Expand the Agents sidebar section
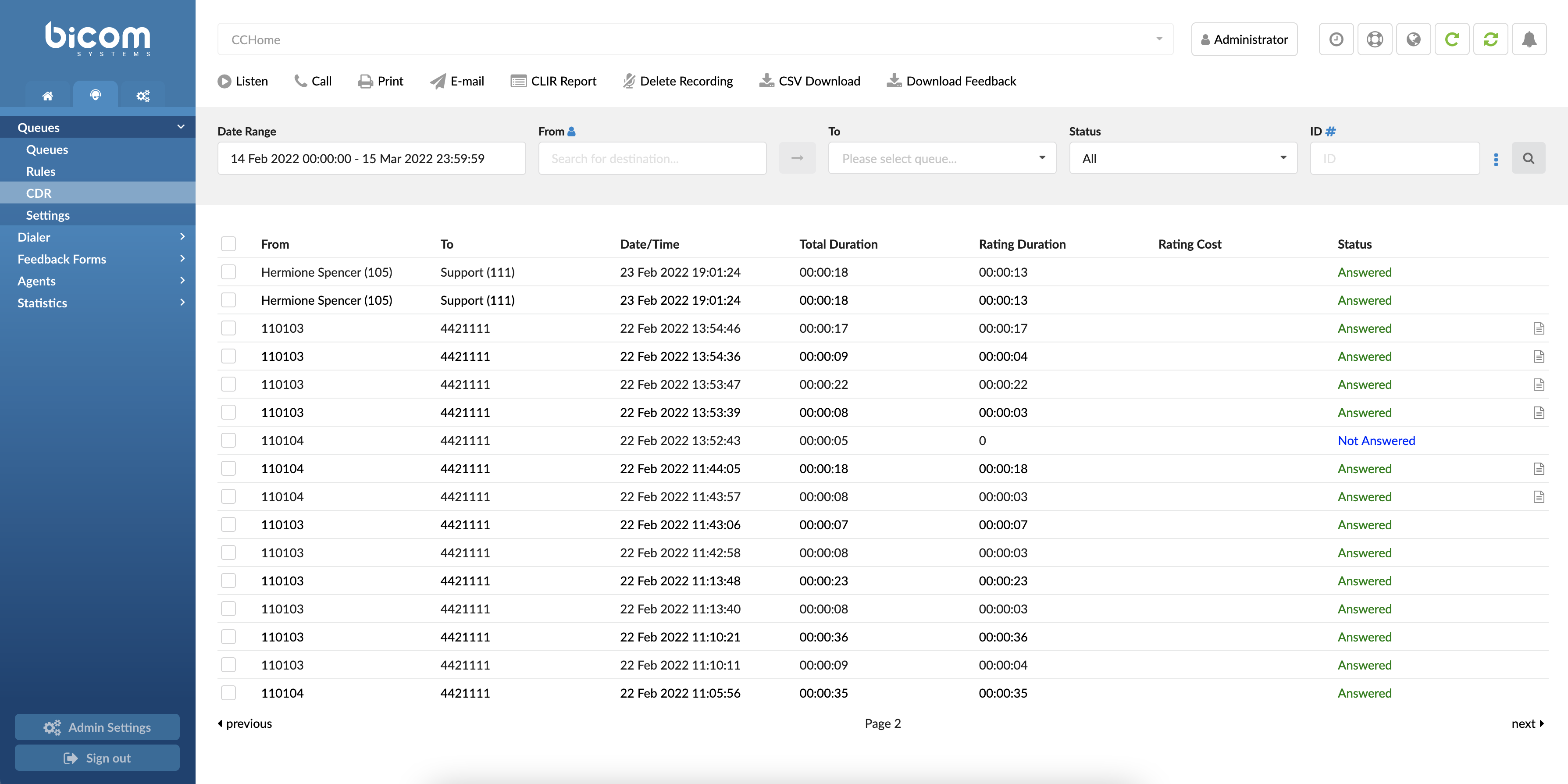This screenshot has height=784, width=1568. point(97,281)
